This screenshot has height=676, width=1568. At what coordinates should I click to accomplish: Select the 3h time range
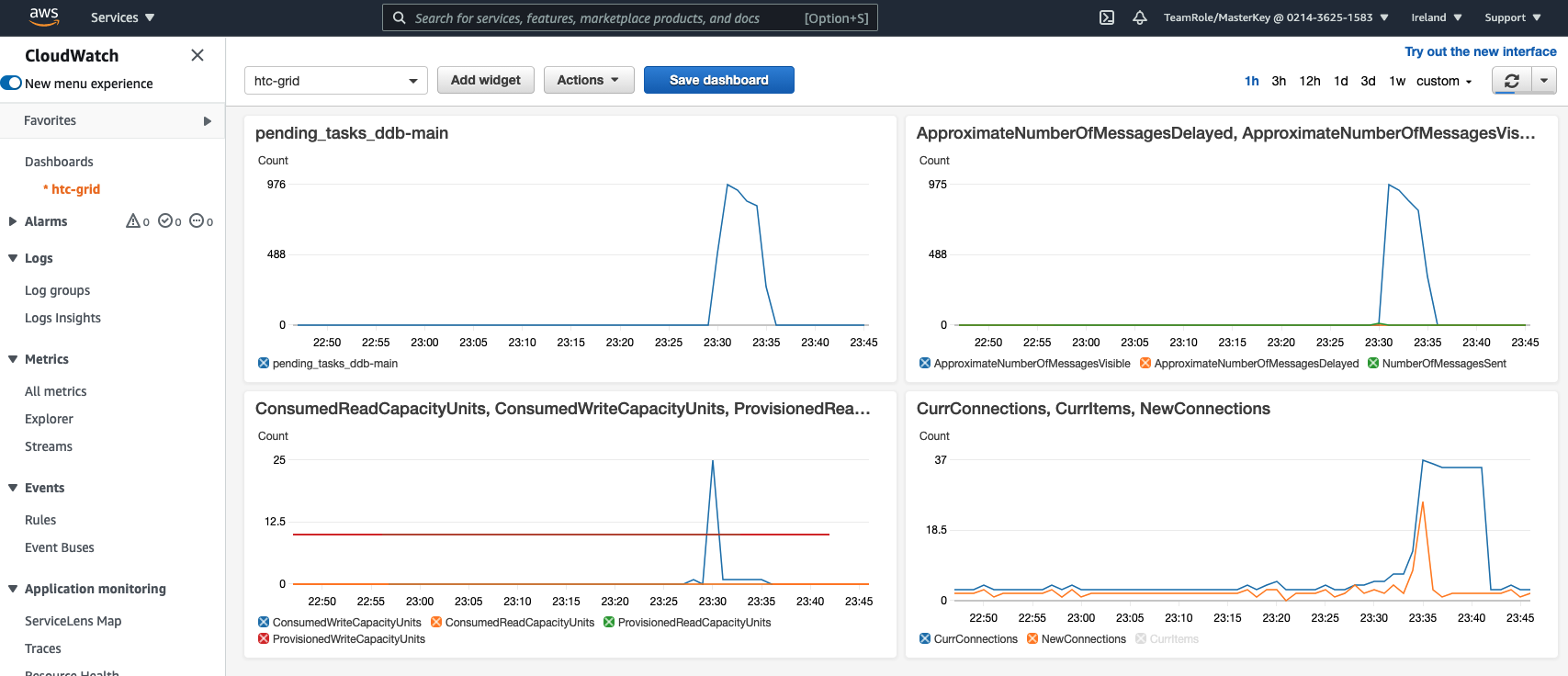point(1279,81)
